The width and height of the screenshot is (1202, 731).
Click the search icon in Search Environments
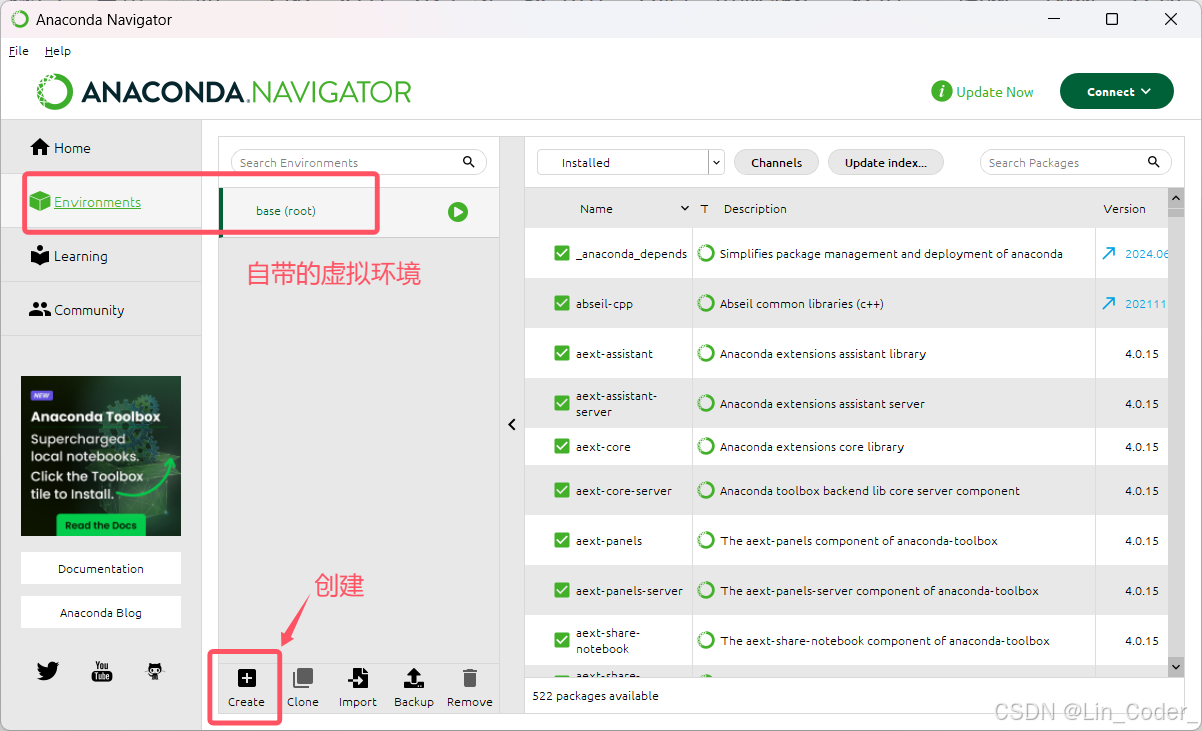469,162
